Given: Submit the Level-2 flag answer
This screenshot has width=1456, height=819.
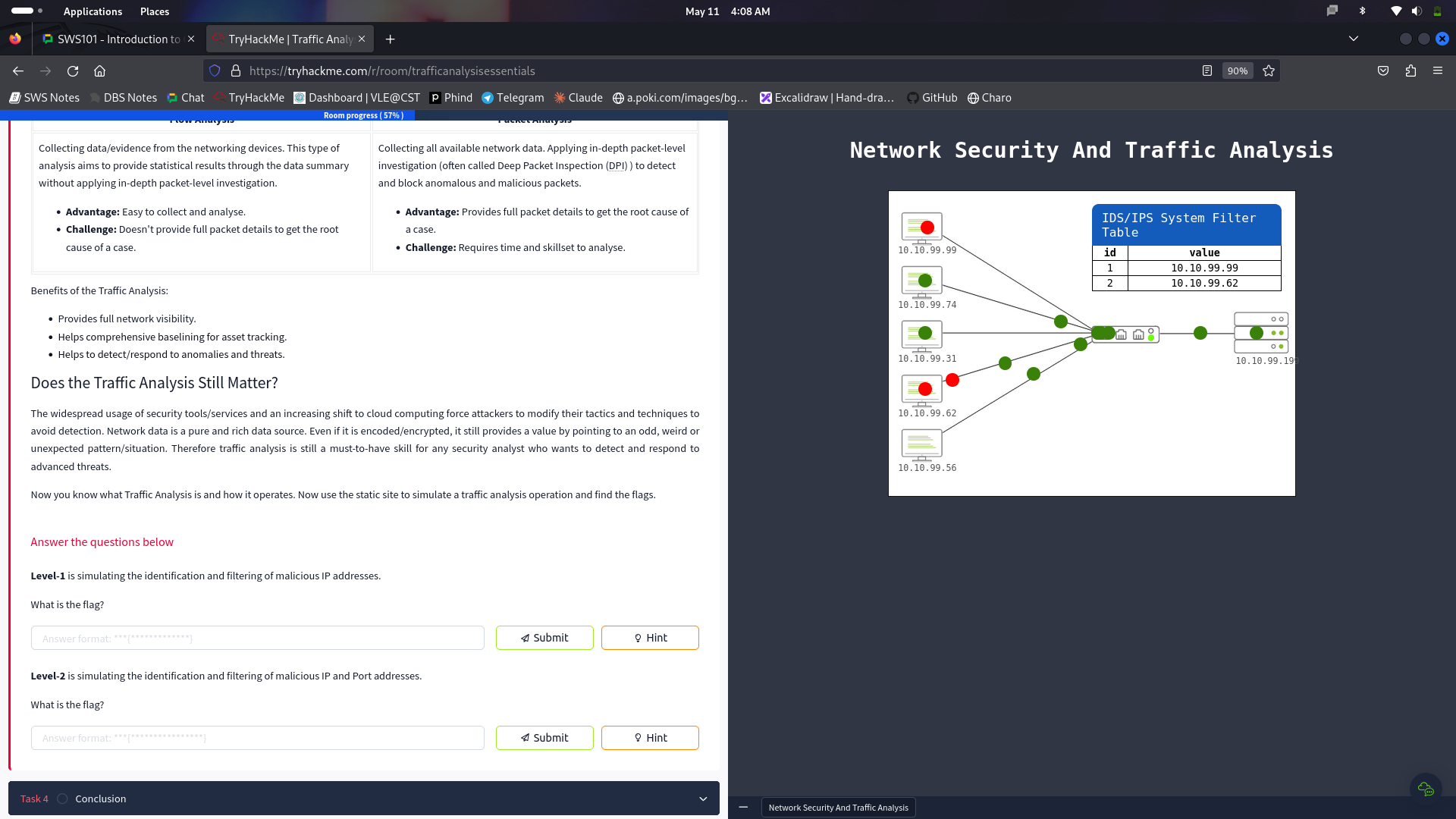Looking at the screenshot, I should coord(544,738).
